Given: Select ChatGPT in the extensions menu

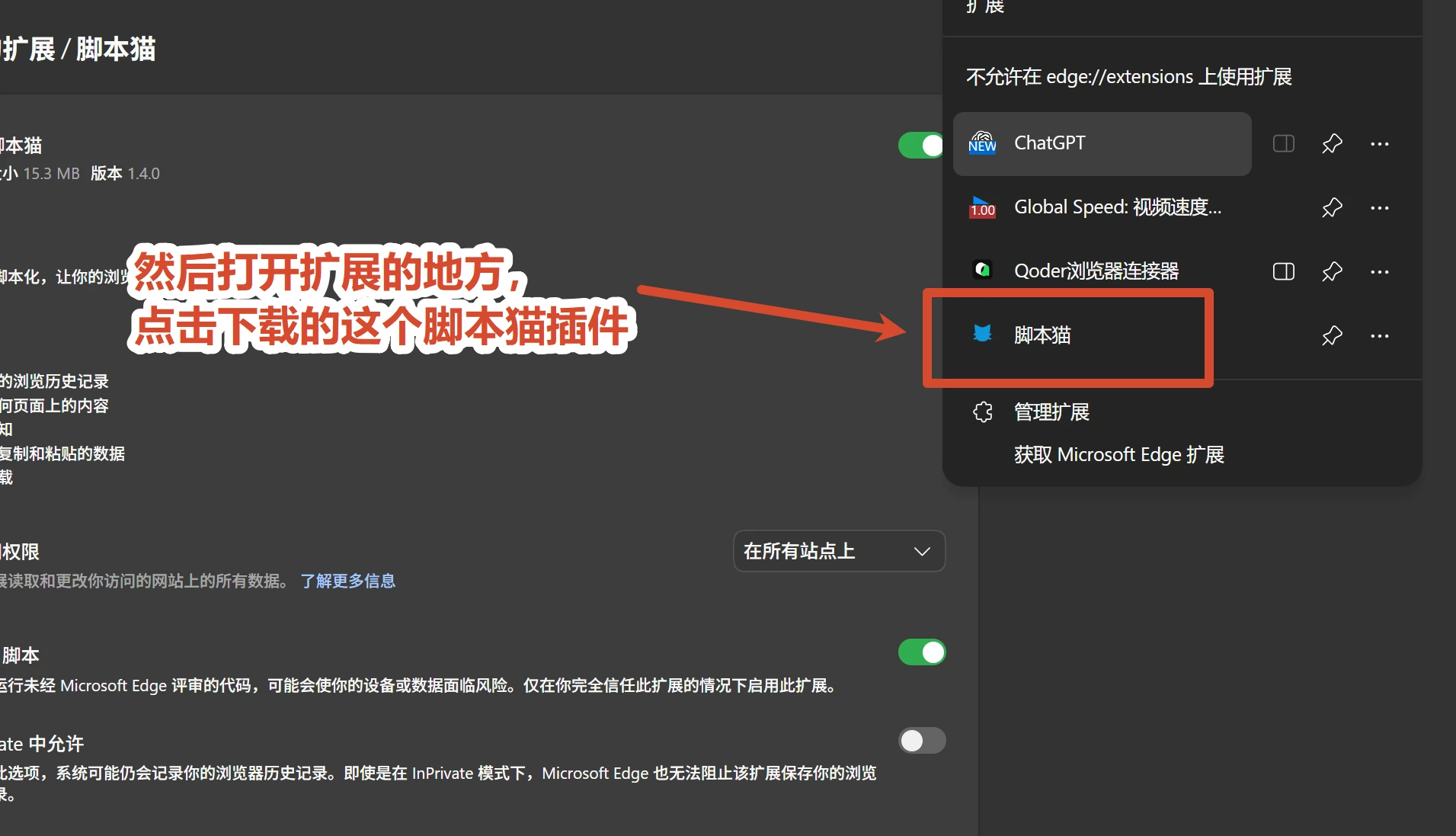Looking at the screenshot, I should tap(1102, 143).
